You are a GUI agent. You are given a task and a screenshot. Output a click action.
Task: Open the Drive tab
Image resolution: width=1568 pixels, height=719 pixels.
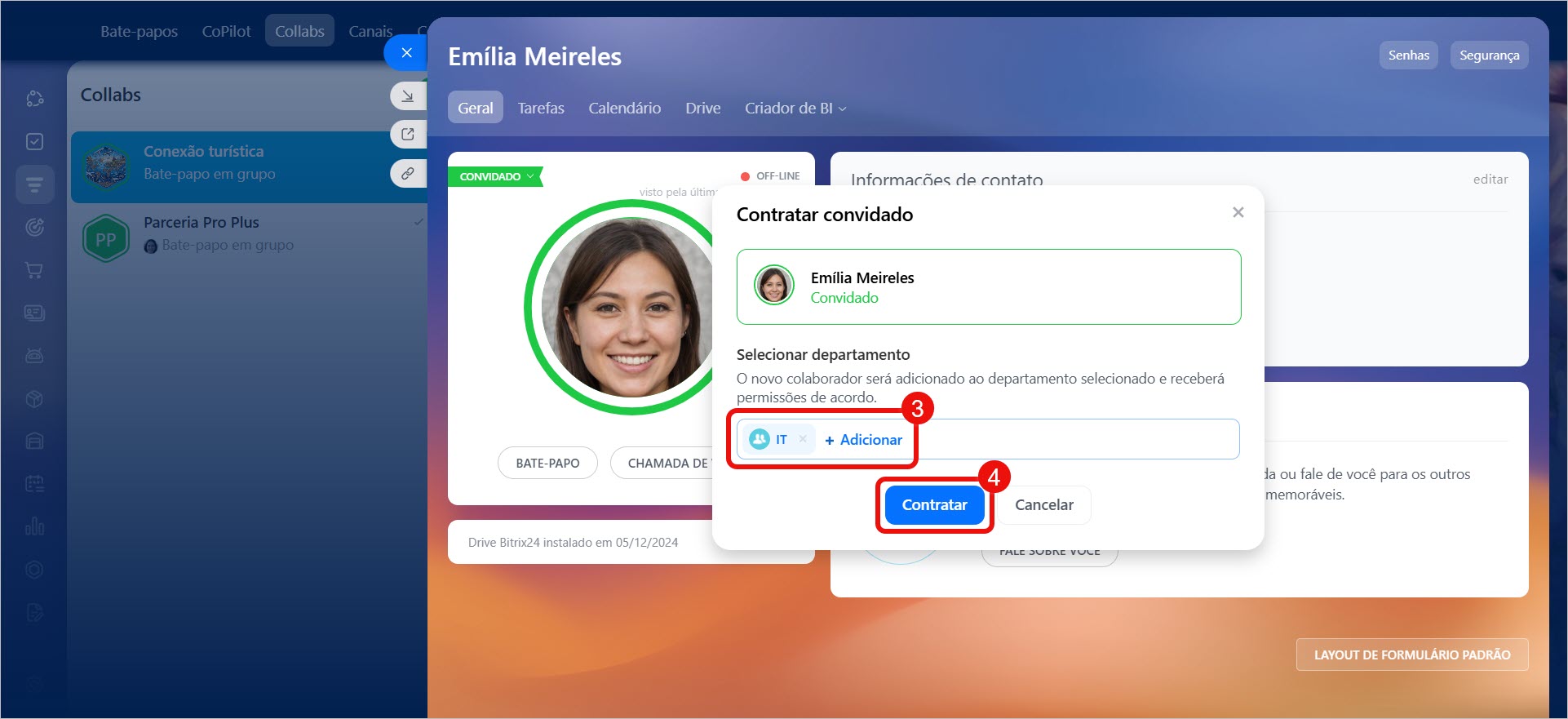[703, 108]
